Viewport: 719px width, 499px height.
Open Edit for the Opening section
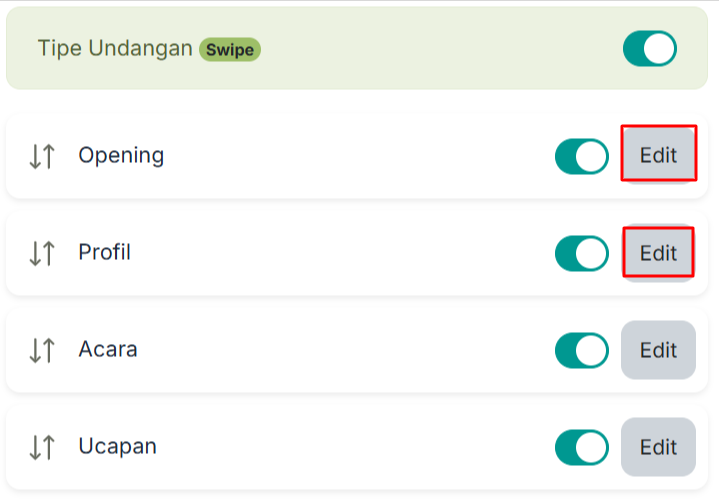point(658,155)
